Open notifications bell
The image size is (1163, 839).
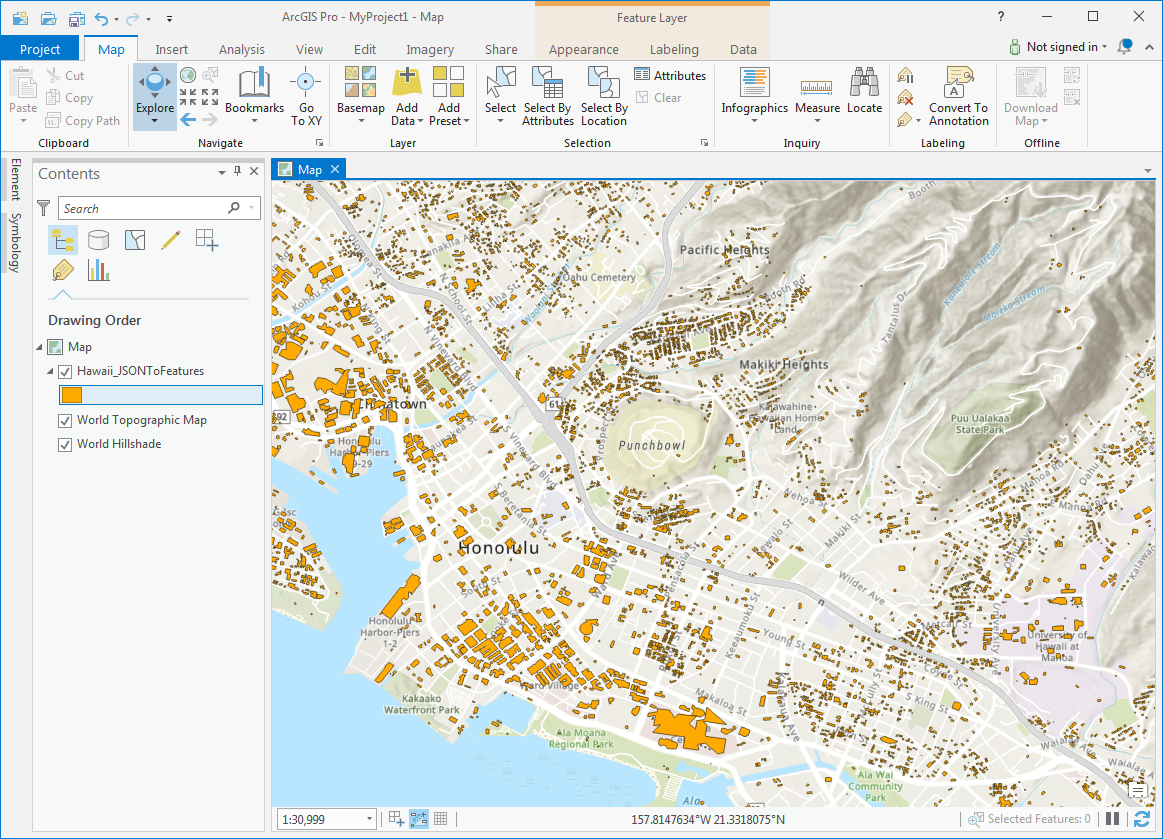click(x=1124, y=47)
